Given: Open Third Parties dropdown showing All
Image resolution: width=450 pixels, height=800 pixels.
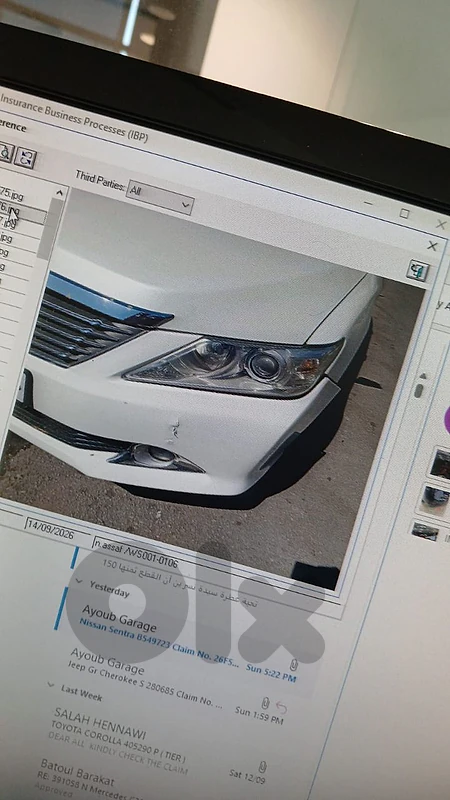Looking at the screenshot, I should point(160,196).
